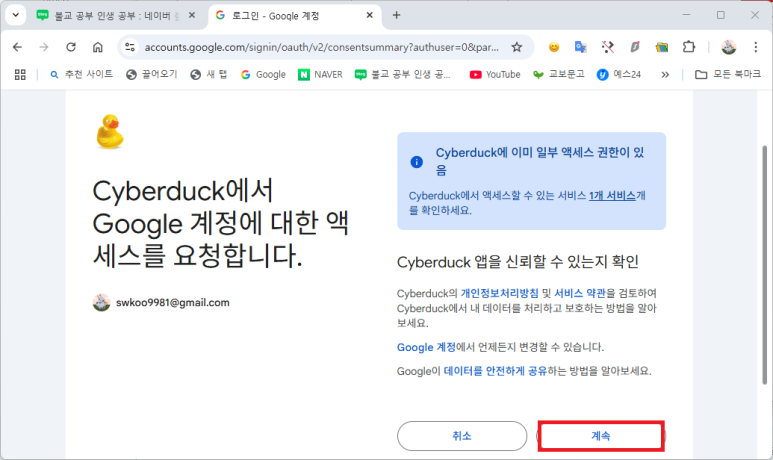The image size is (773, 460).
Task: Open the 추천 사이트 bookmark
Action: pos(81,74)
